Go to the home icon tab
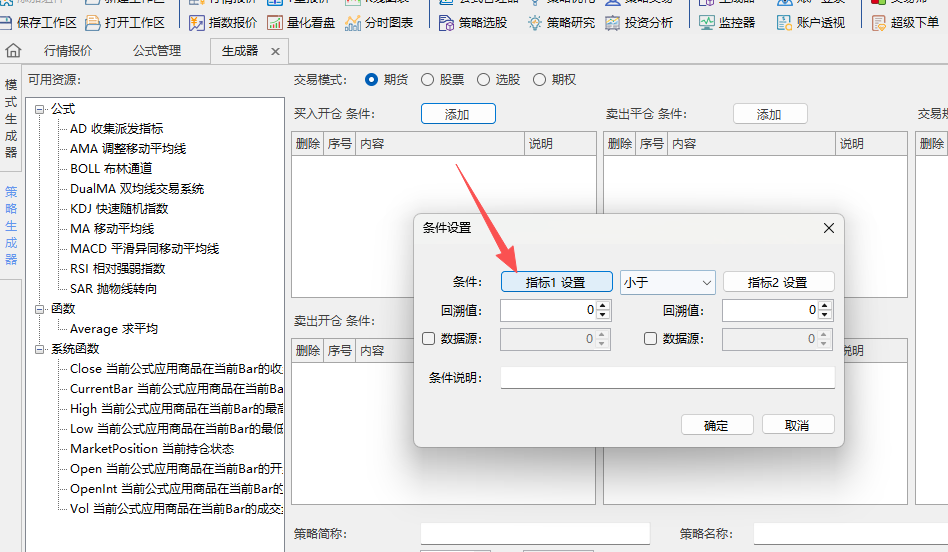 click(14, 50)
